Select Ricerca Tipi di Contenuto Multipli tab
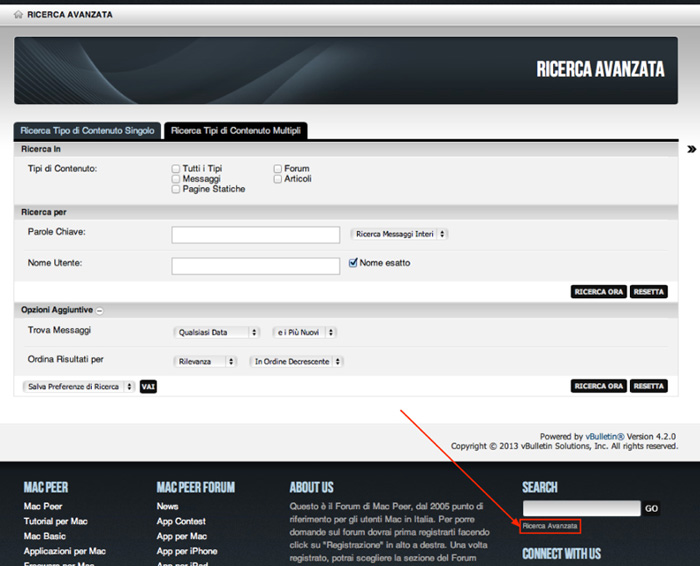 [x=236, y=131]
